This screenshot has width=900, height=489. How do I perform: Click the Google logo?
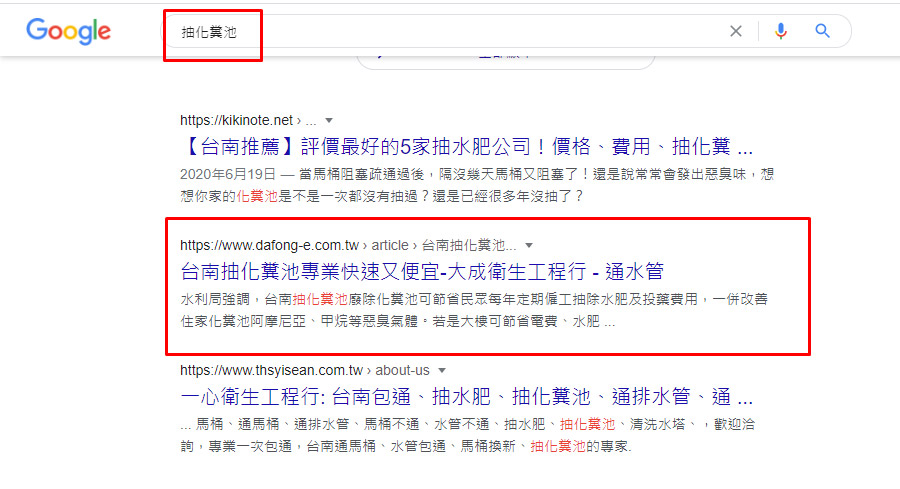click(x=66, y=31)
